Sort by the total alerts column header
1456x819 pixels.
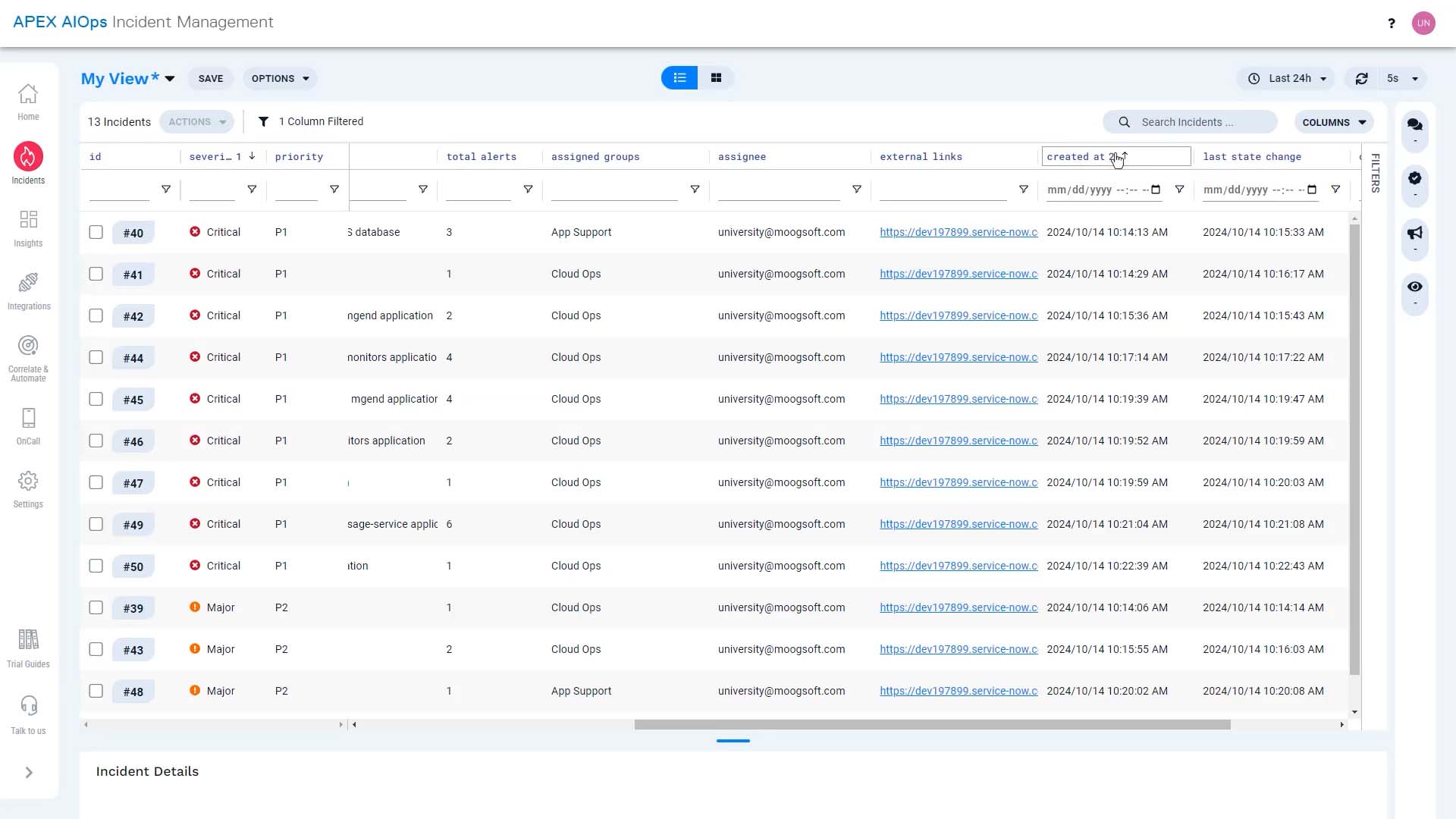[x=481, y=157]
